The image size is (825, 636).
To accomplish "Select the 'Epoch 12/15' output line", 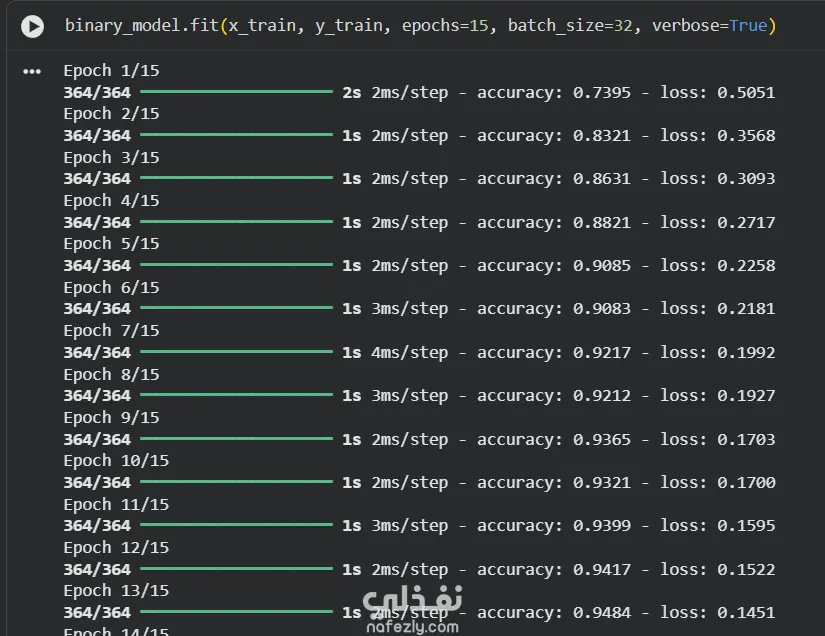I will 116,547.
